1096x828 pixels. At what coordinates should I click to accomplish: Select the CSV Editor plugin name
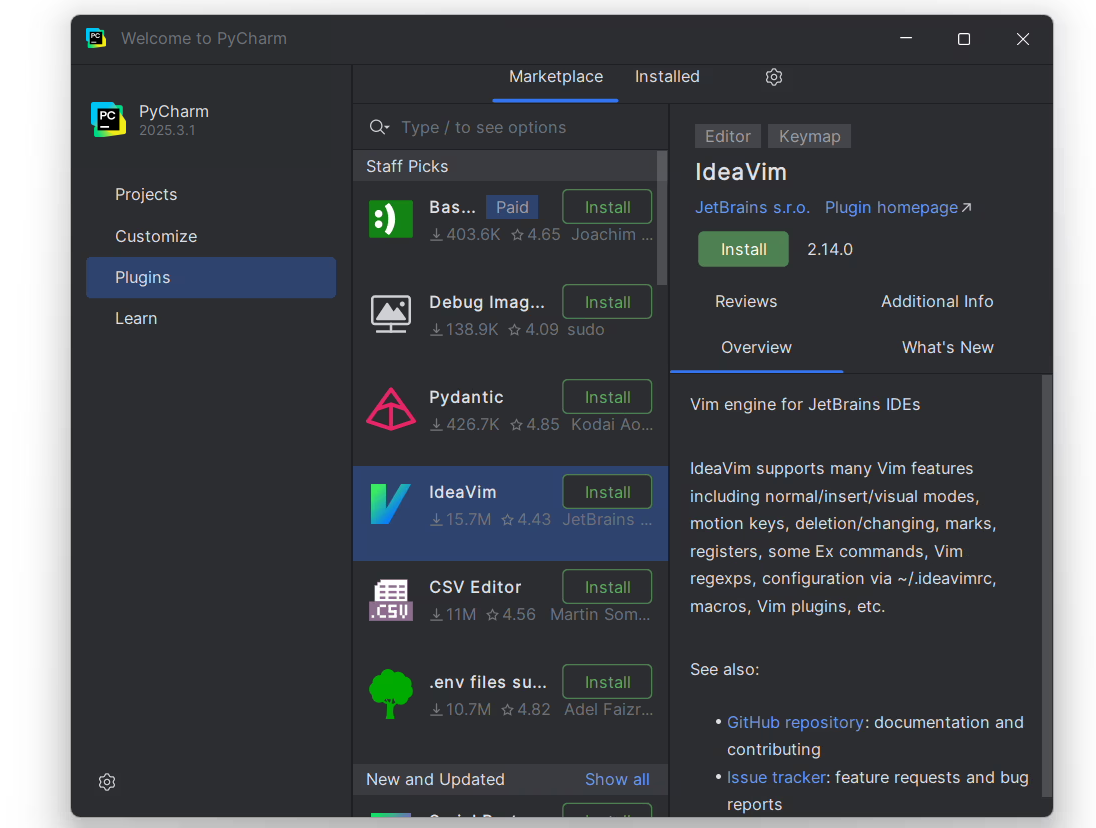pyautogui.click(x=475, y=587)
